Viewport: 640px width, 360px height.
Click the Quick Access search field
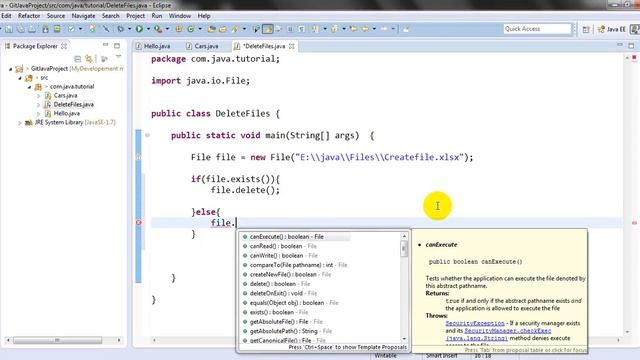537,29
